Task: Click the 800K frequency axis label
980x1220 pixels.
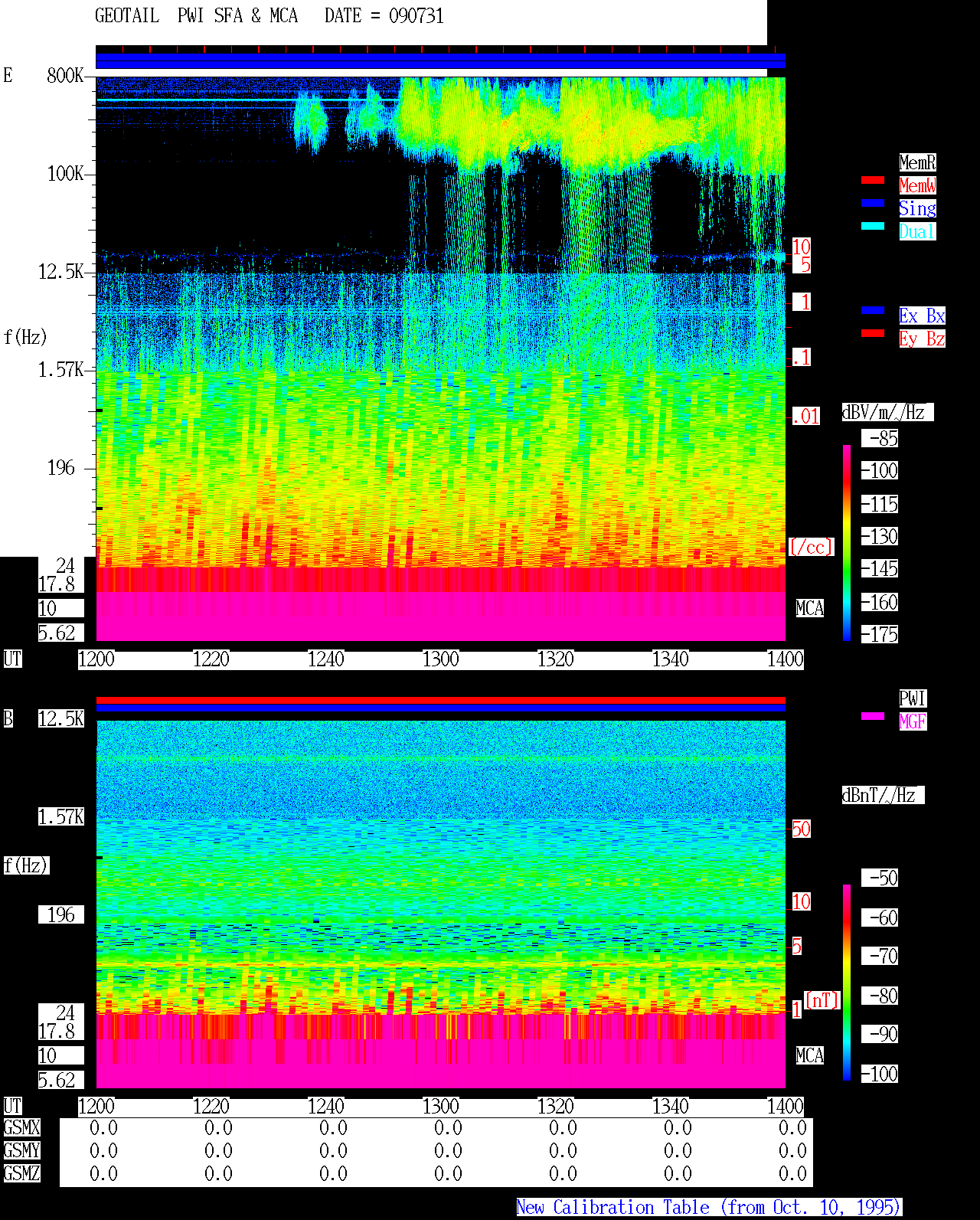Action: [x=65, y=75]
